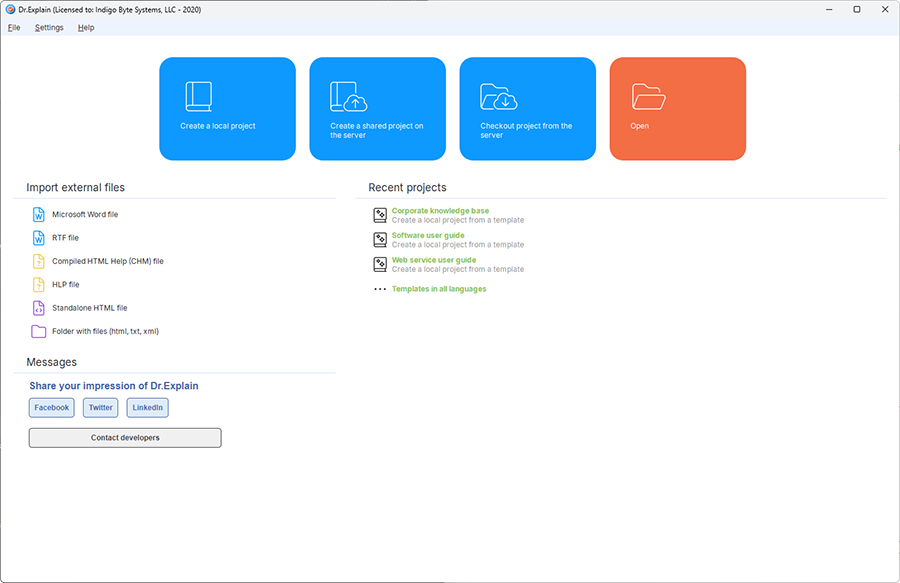Image resolution: width=900 pixels, height=583 pixels.
Task: Click the Standalone HTML file icon
Action: coord(38,308)
